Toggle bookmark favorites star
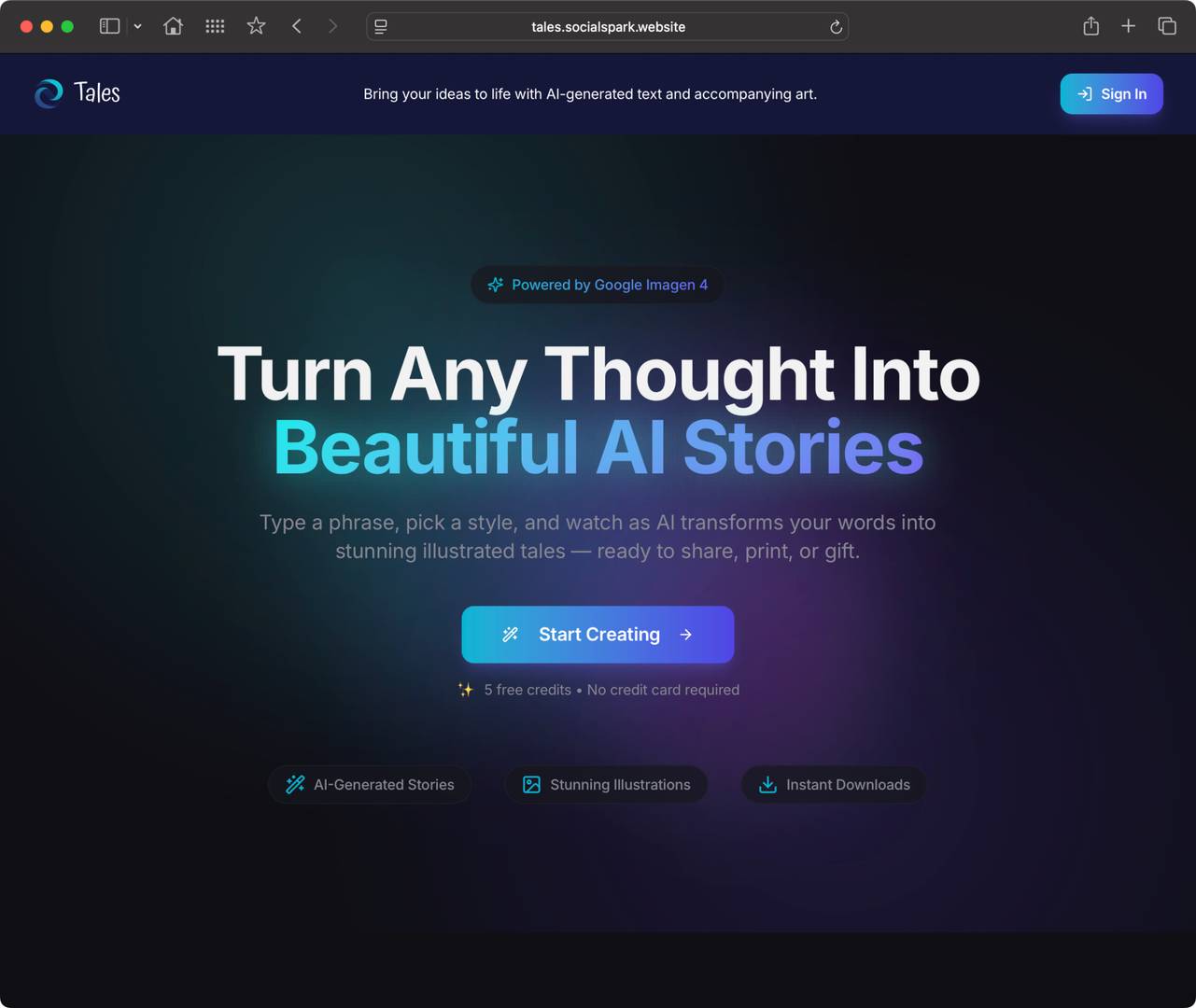The width and height of the screenshot is (1196, 1008). point(256,26)
